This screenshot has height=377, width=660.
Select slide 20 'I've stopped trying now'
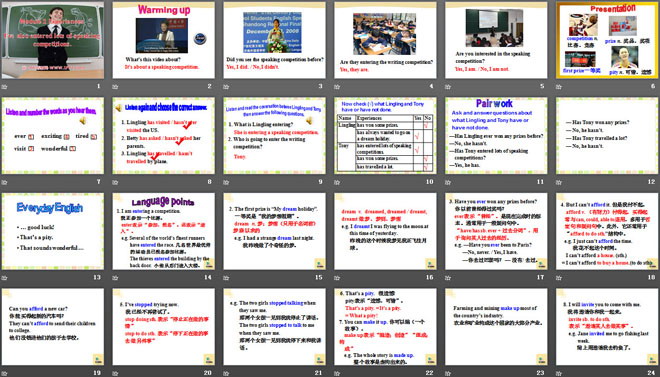point(164,327)
